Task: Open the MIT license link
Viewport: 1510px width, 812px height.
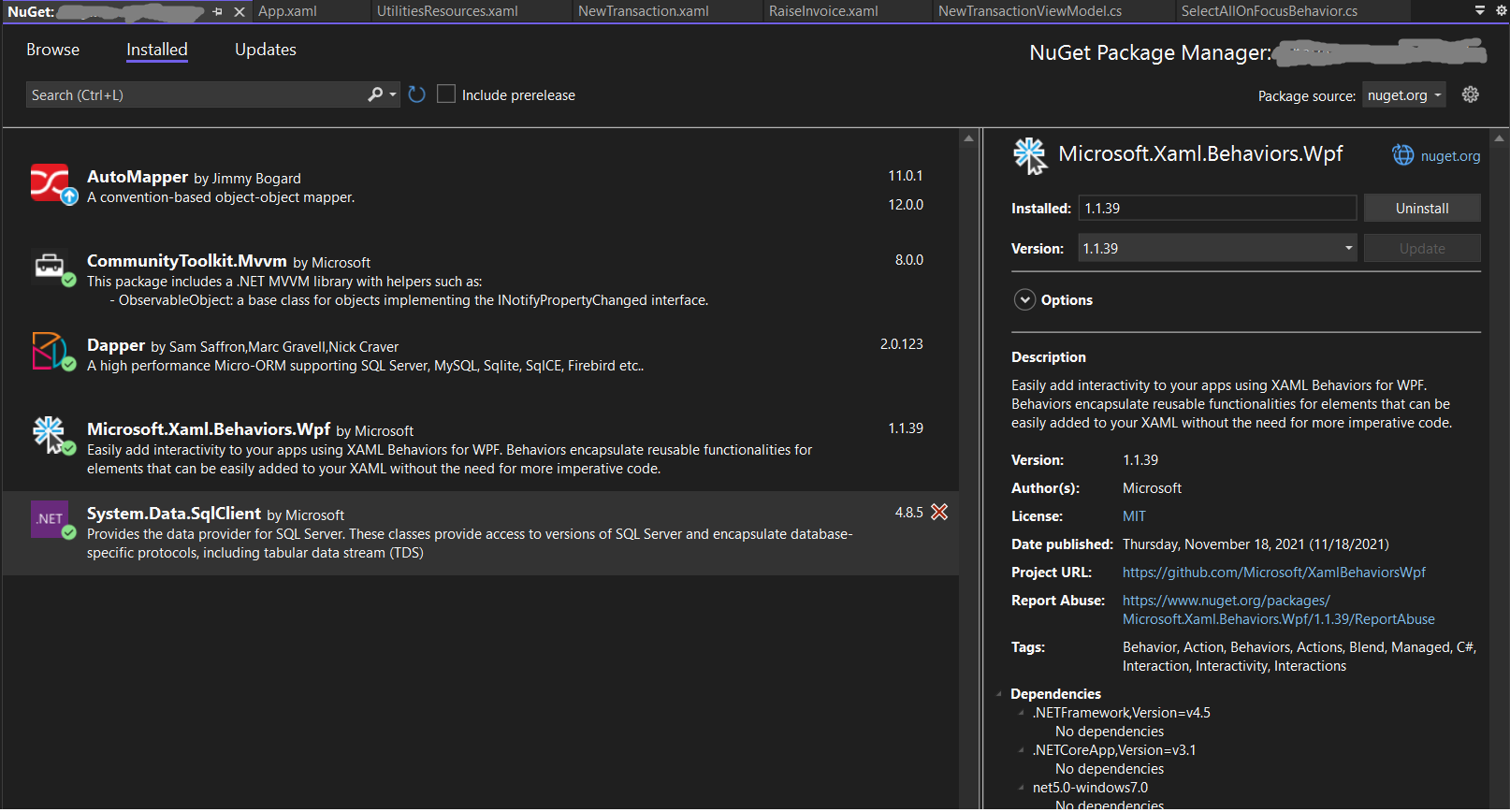Action: tap(1134, 516)
